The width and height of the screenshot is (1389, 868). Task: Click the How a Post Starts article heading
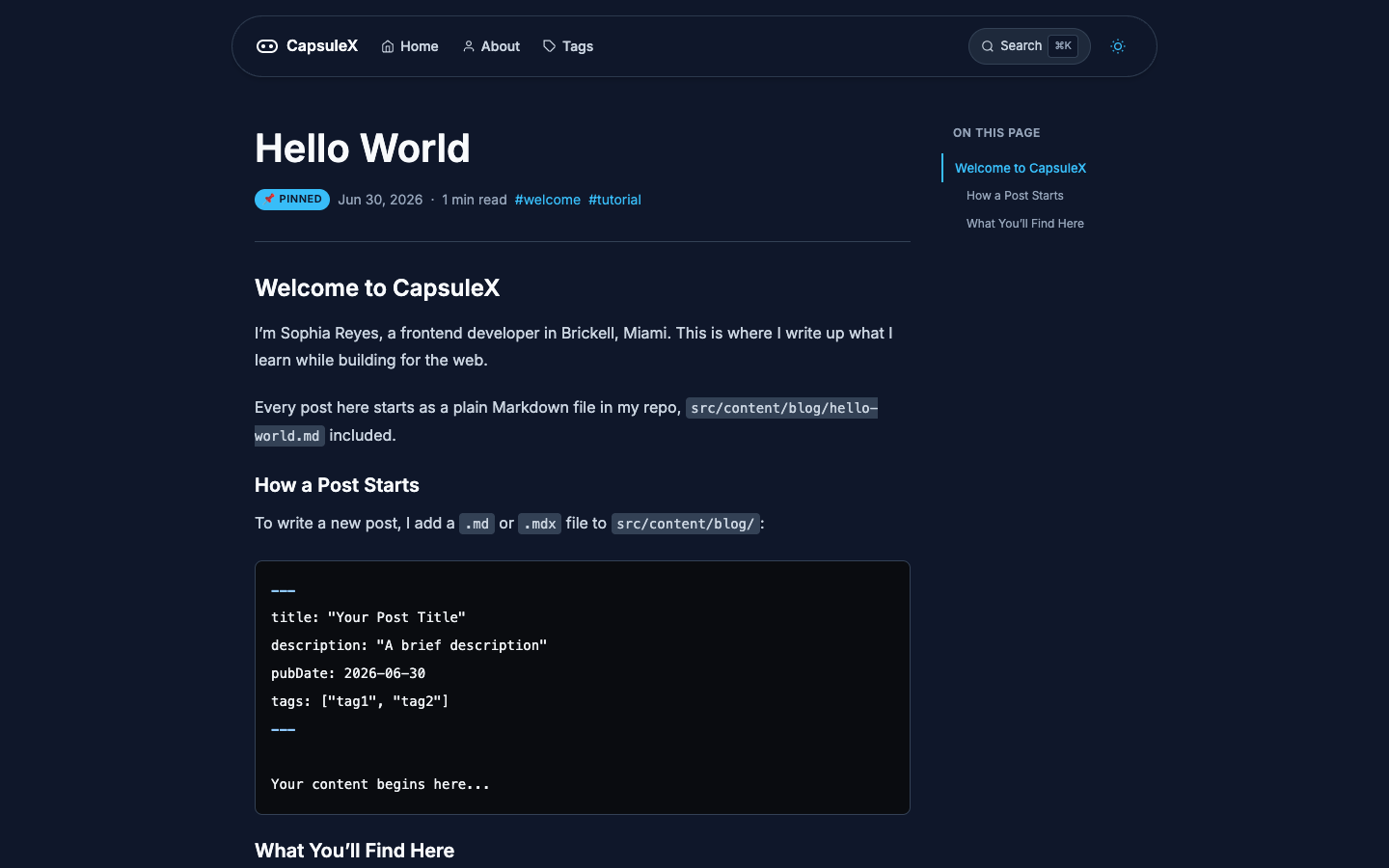[x=337, y=485]
